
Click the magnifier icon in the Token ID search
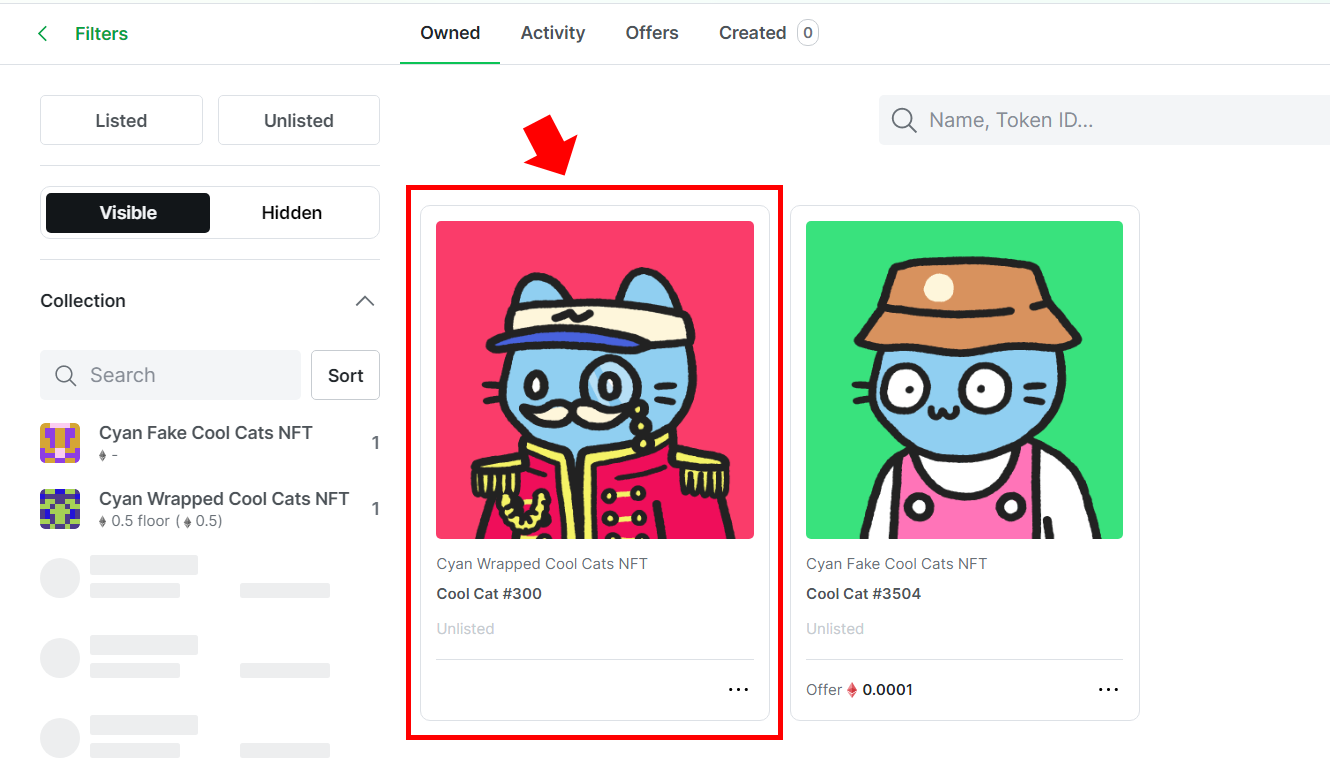click(x=904, y=120)
